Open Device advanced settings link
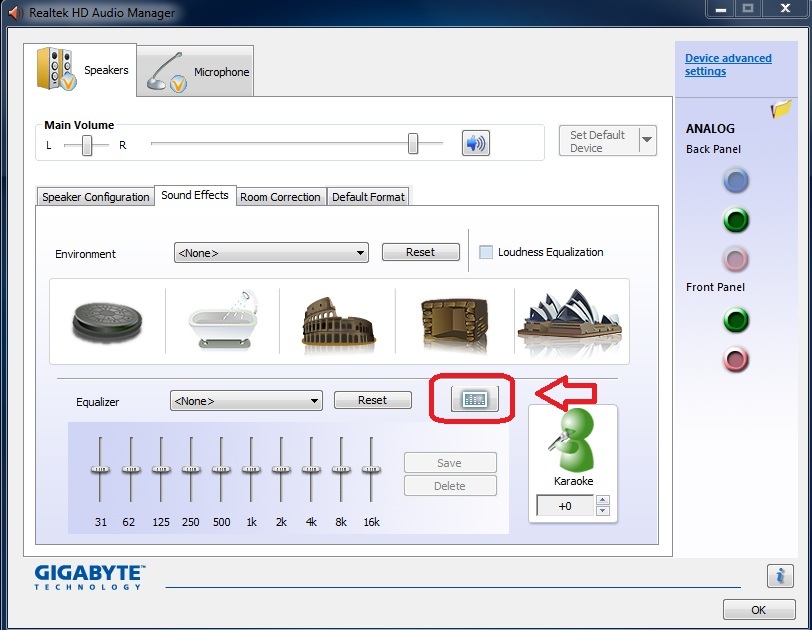812x630 pixels. coord(728,65)
